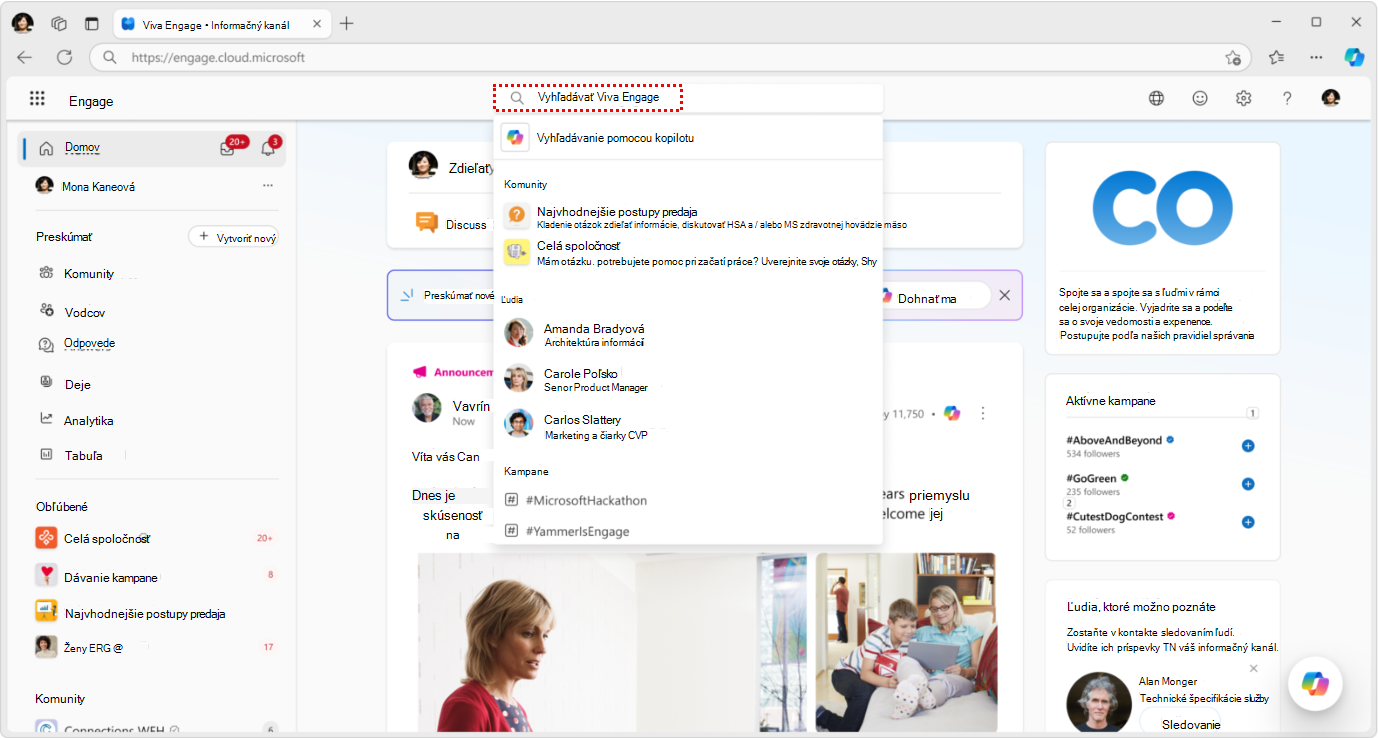Open more options next to Mona Kaneová

click(268, 185)
